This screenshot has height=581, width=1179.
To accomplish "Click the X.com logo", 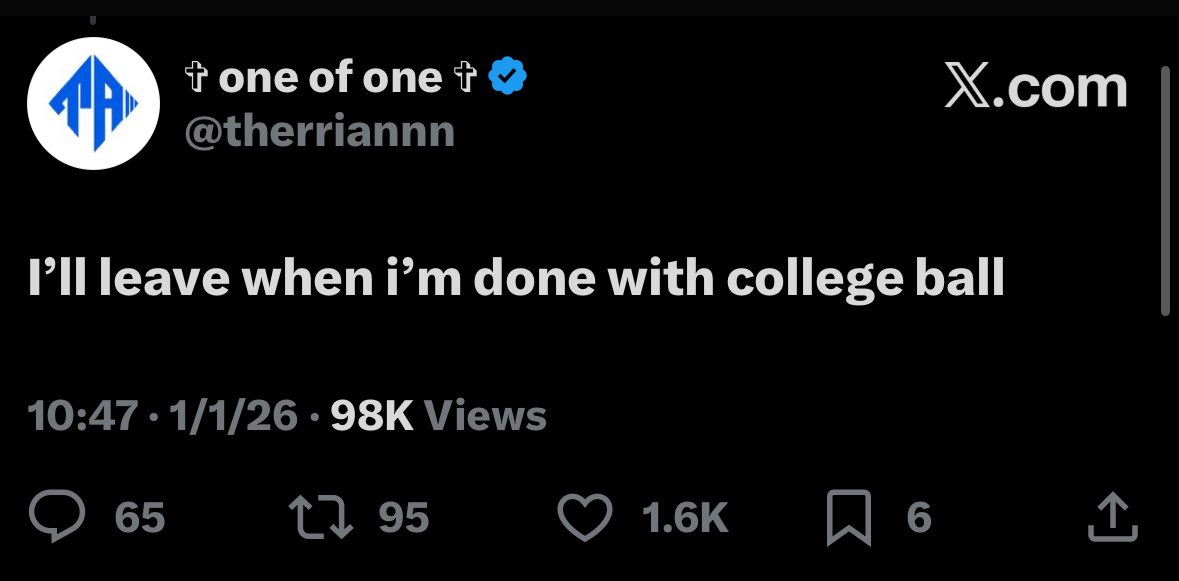I will (x=1036, y=88).
